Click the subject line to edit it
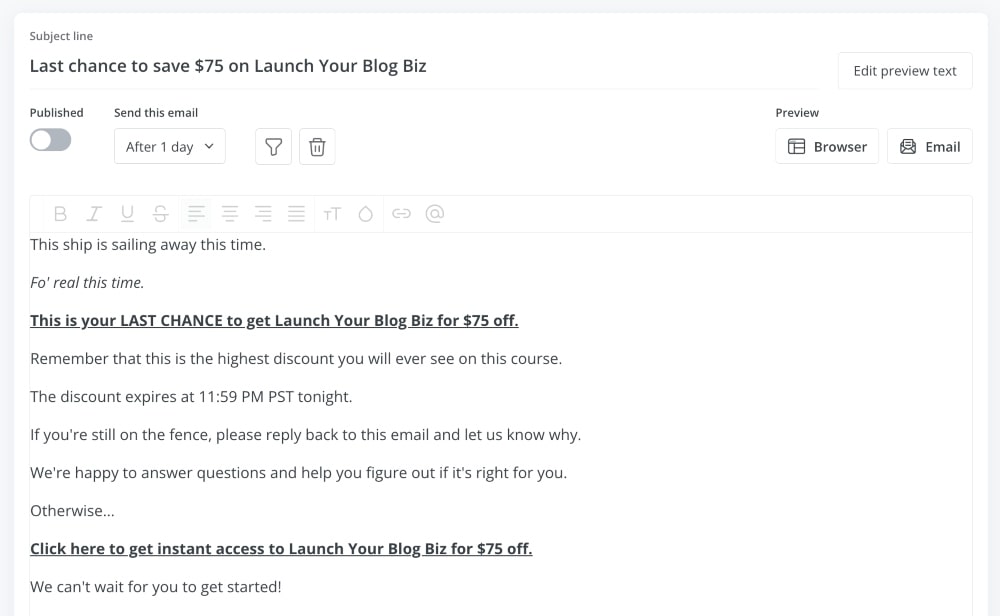 coord(228,65)
